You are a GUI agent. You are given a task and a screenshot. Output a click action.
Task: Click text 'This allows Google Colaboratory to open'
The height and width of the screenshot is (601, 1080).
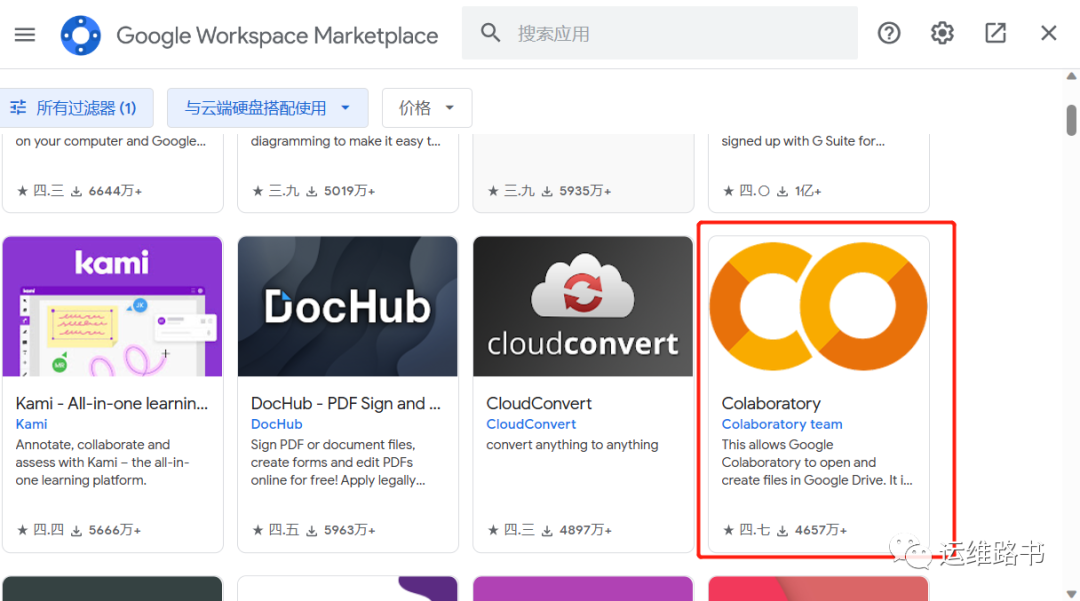[x=798, y=454]
